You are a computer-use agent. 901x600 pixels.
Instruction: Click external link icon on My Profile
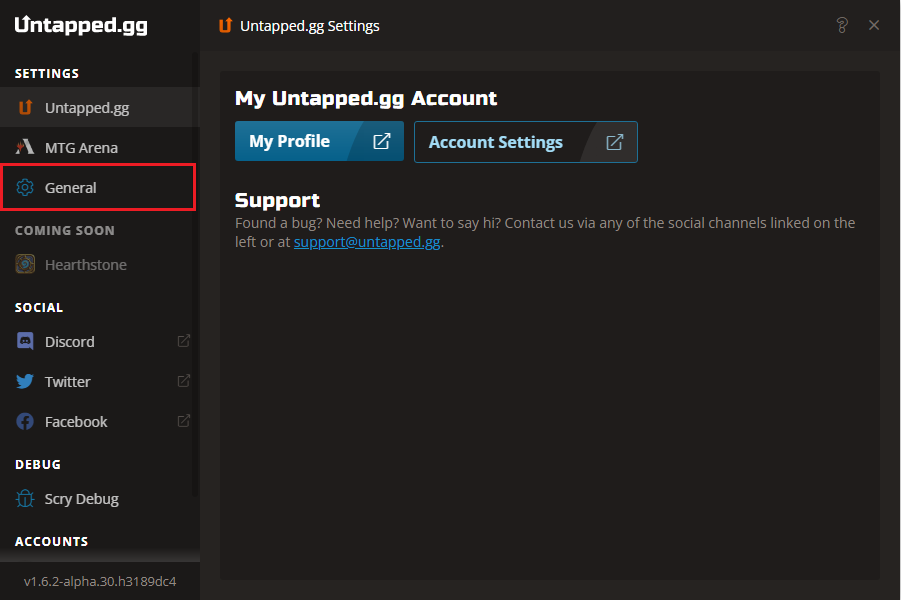382,141
